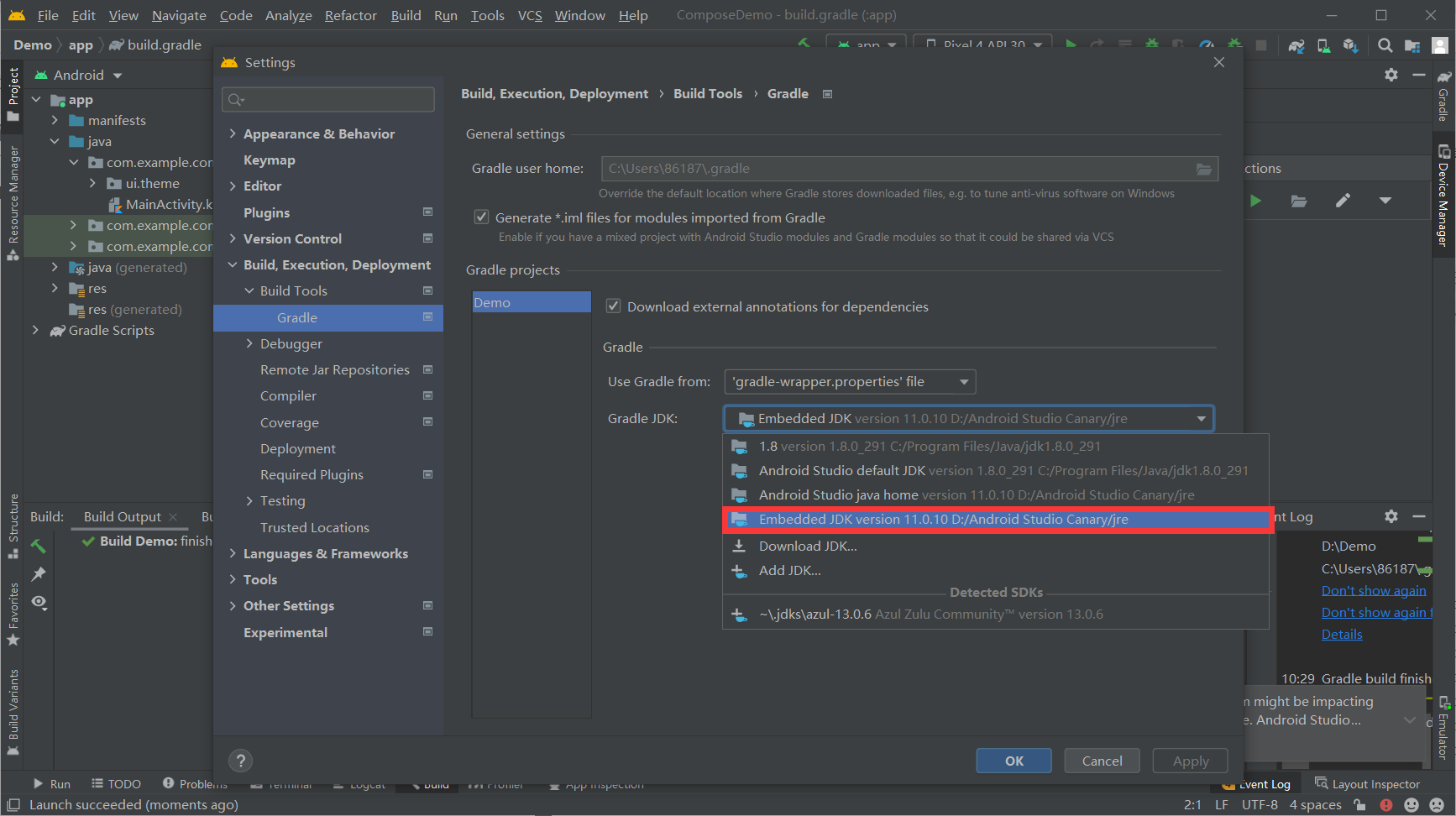Open the Resource Manager side tab
The image size is (1456, 816).
tap(13, 203)
